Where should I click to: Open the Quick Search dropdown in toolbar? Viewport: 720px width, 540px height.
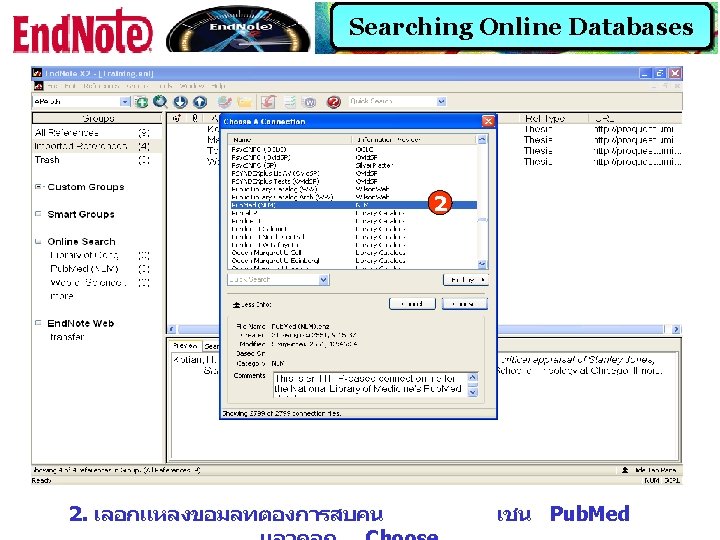tap(441, 101)
